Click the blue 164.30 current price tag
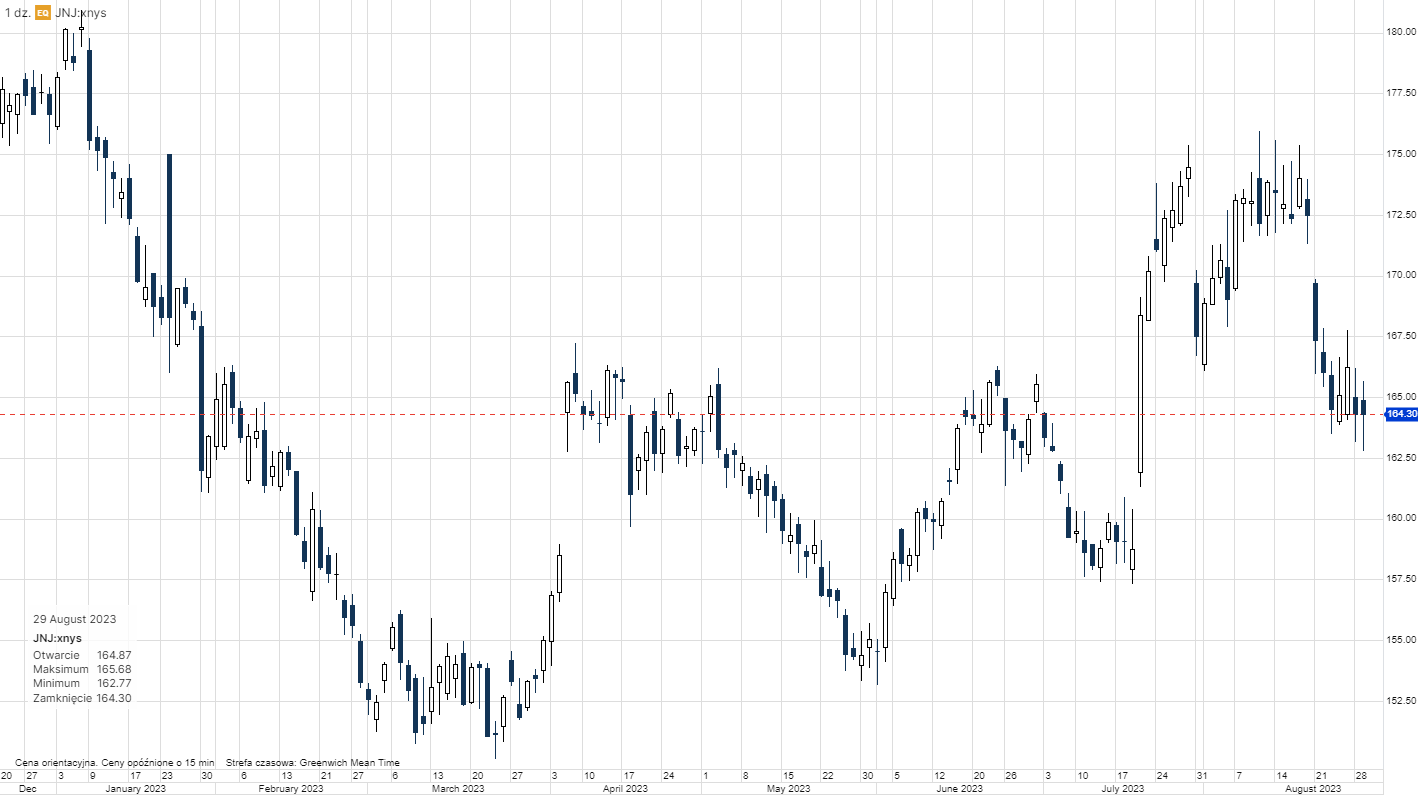This screenshot has width=1422, height=796. coord(1401,414)
